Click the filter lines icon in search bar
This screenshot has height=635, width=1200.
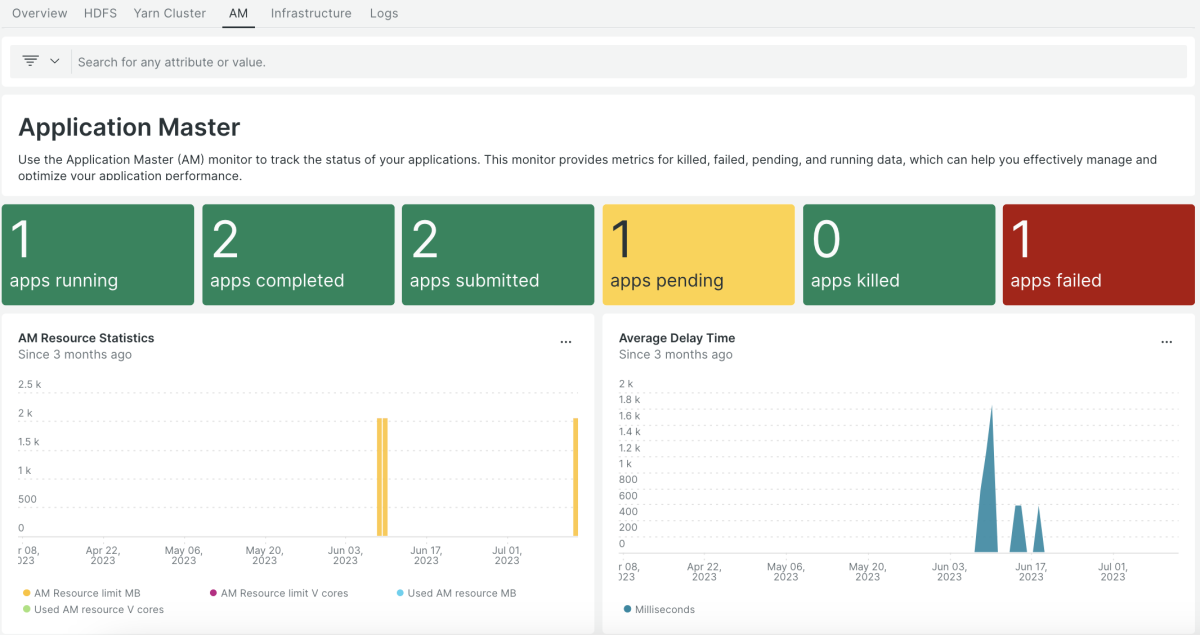[30, 61]
